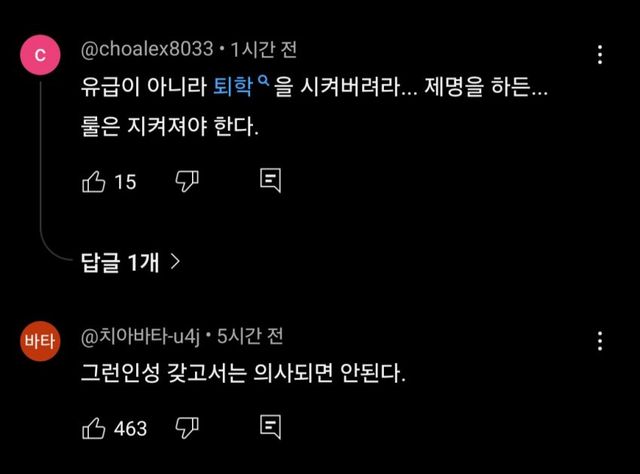Viewport: 640px width, 474px height.
Task: Click the 463 like count
Action: [131, 429]
